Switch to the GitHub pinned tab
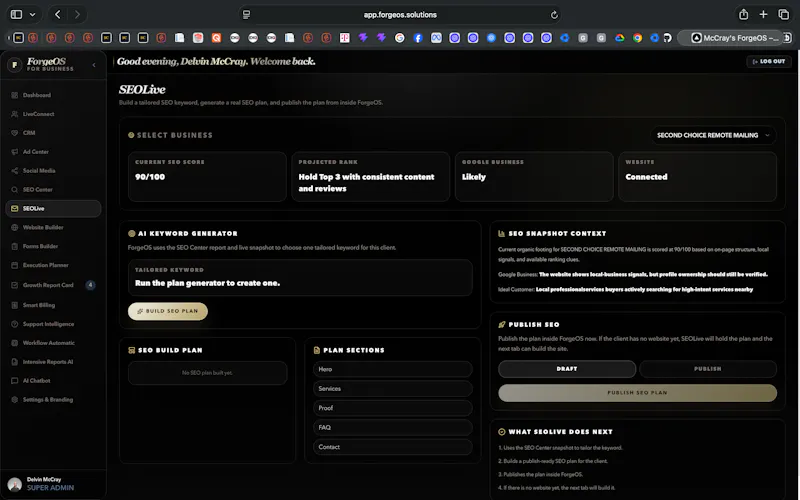 pyautogui.click(x=667, y=38)
